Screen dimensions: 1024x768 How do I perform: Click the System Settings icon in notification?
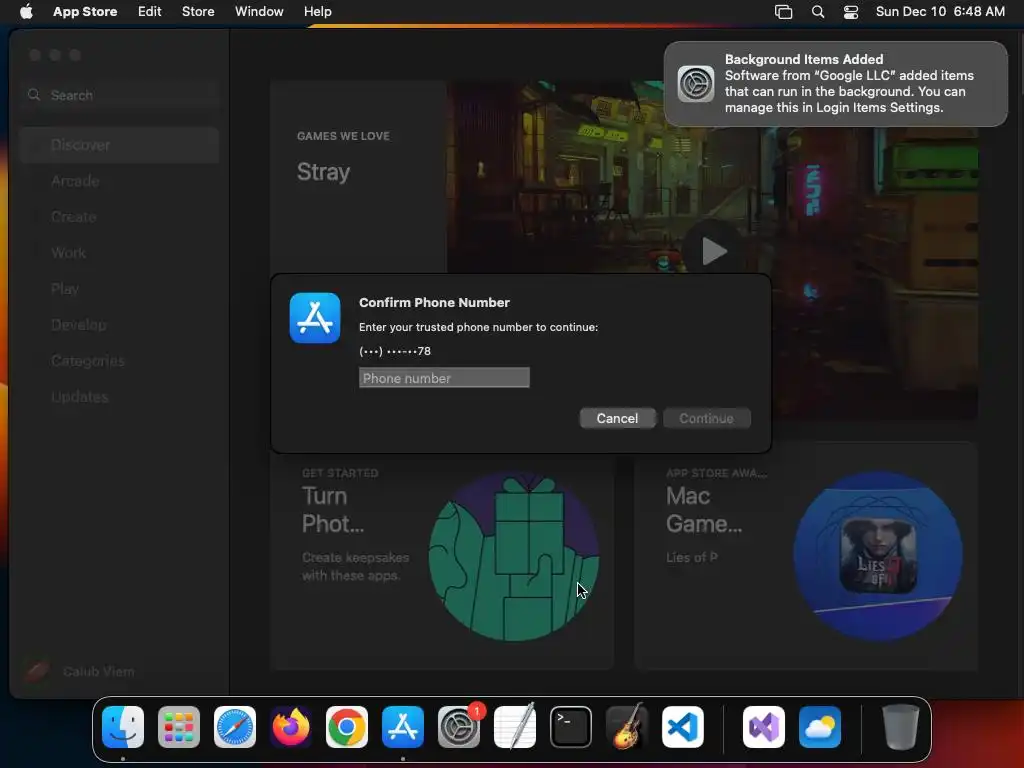pos(696,84)
